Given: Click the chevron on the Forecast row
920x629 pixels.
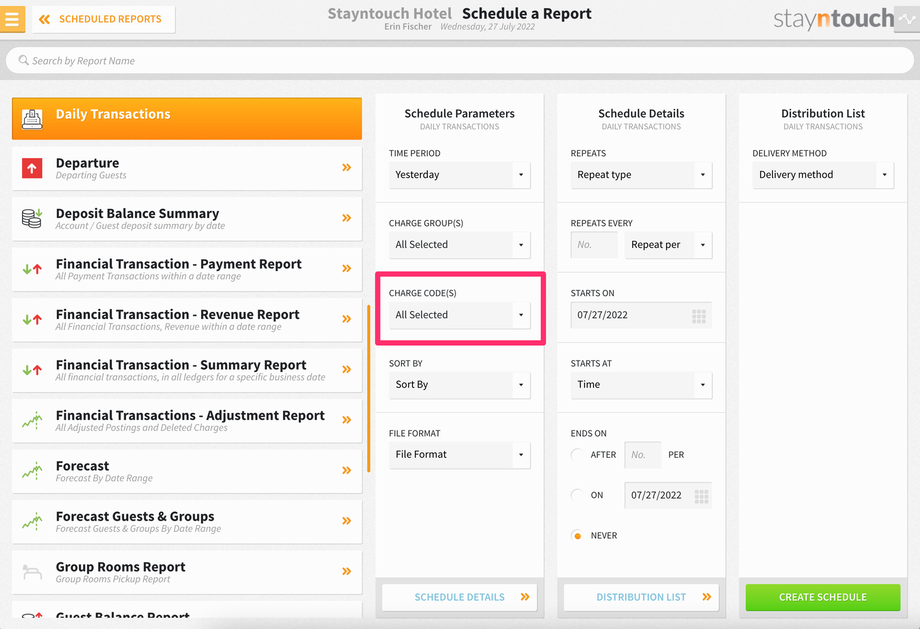Looking at the screenshot, I should tap(347, 470).
